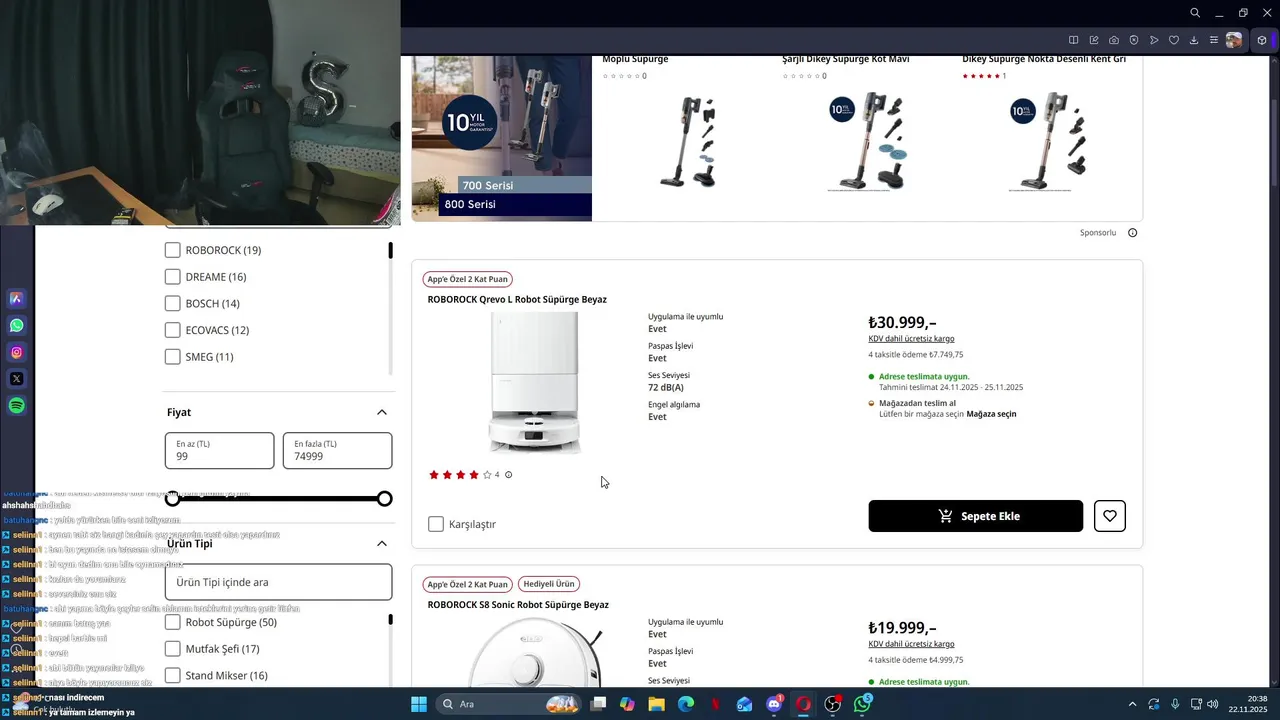Click the Hediyeli Ürün badge on S8 Sonic
Screen dimensions: 1280x720
(550, 584)
